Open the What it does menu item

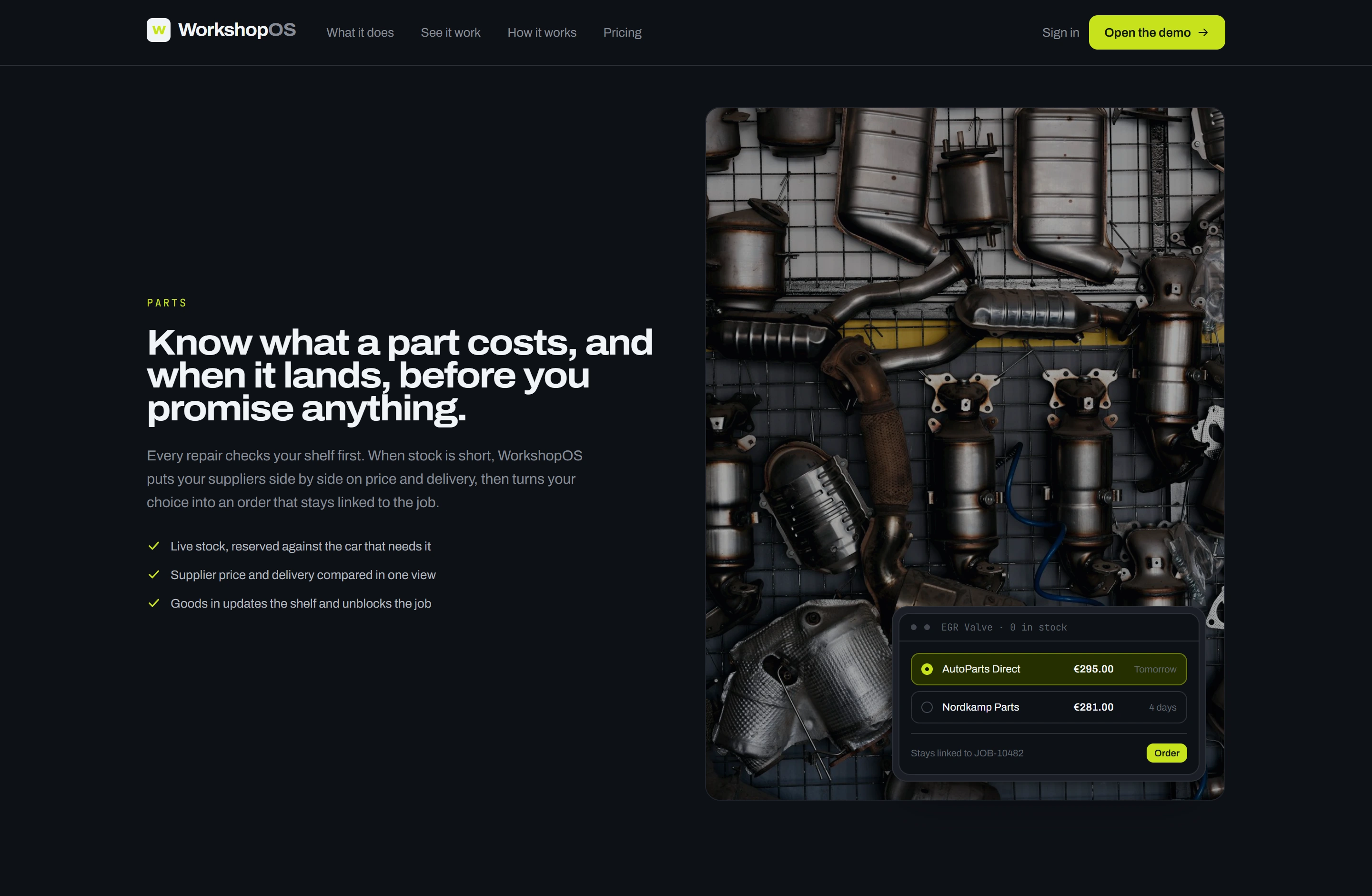coord(360,33)
